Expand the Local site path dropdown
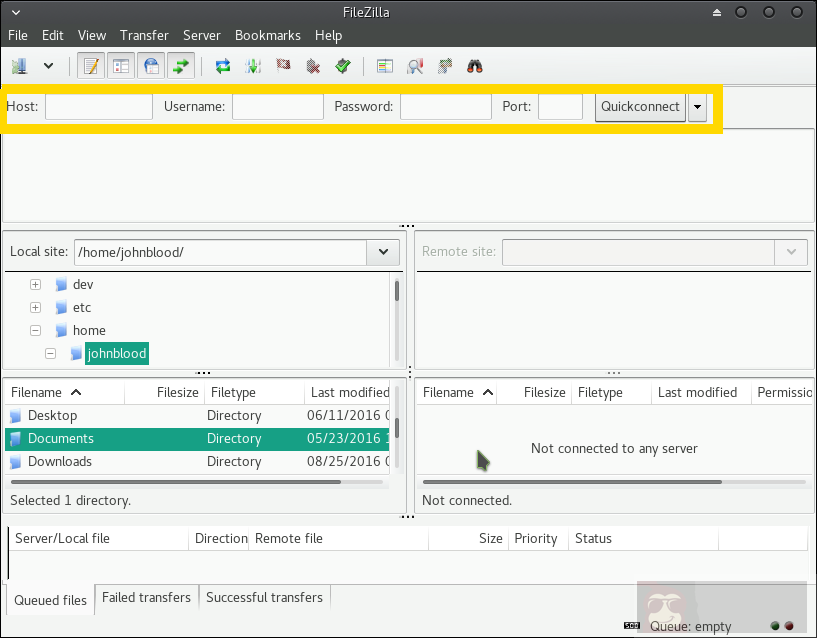Viewport: 817px width, 638px height. [x=383, y=253]
